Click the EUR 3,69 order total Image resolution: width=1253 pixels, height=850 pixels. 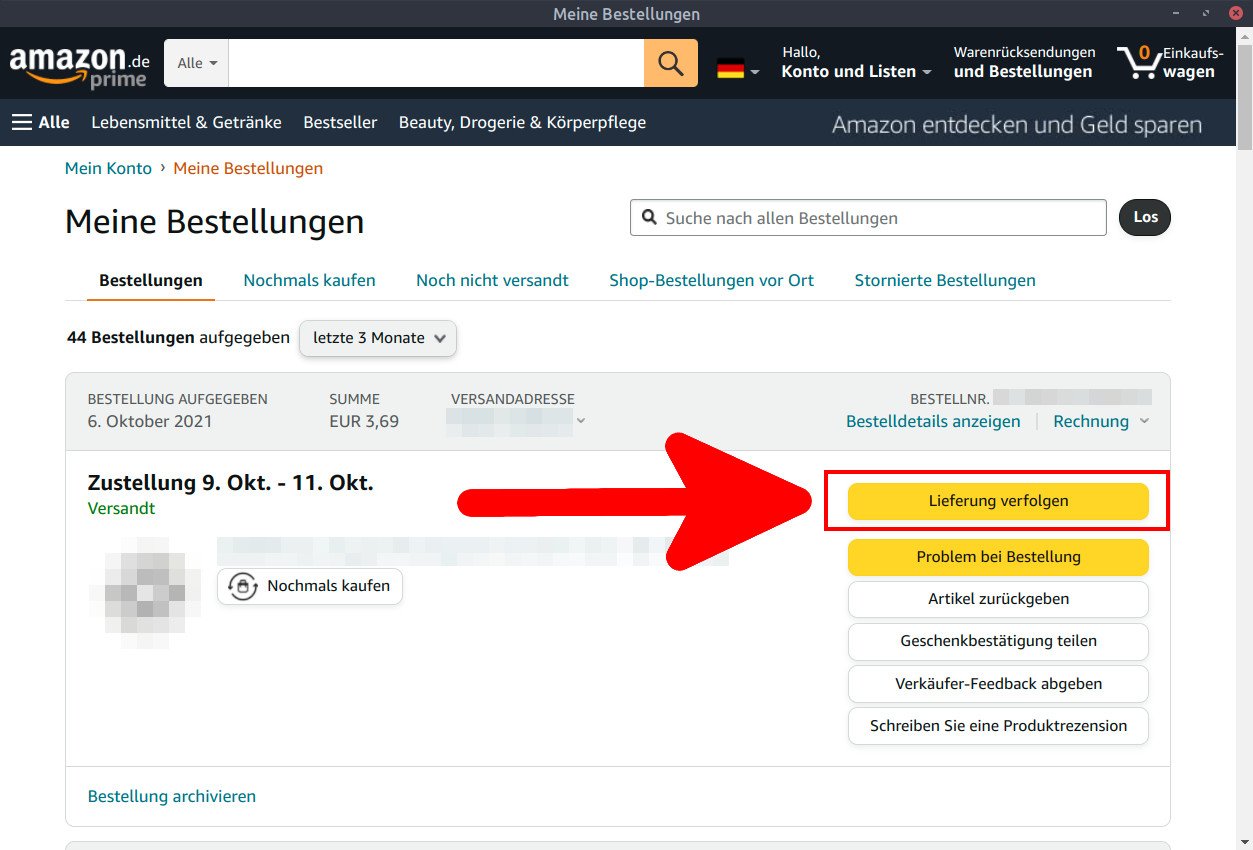(x=364, y=421)
